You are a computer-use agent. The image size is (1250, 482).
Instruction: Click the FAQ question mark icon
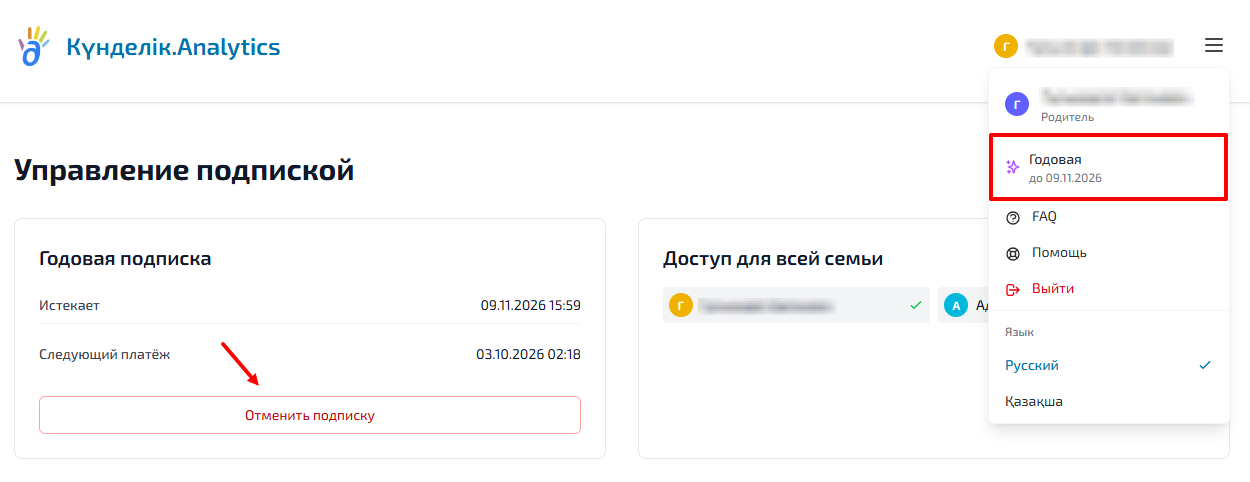click(x=1013, y=217)
